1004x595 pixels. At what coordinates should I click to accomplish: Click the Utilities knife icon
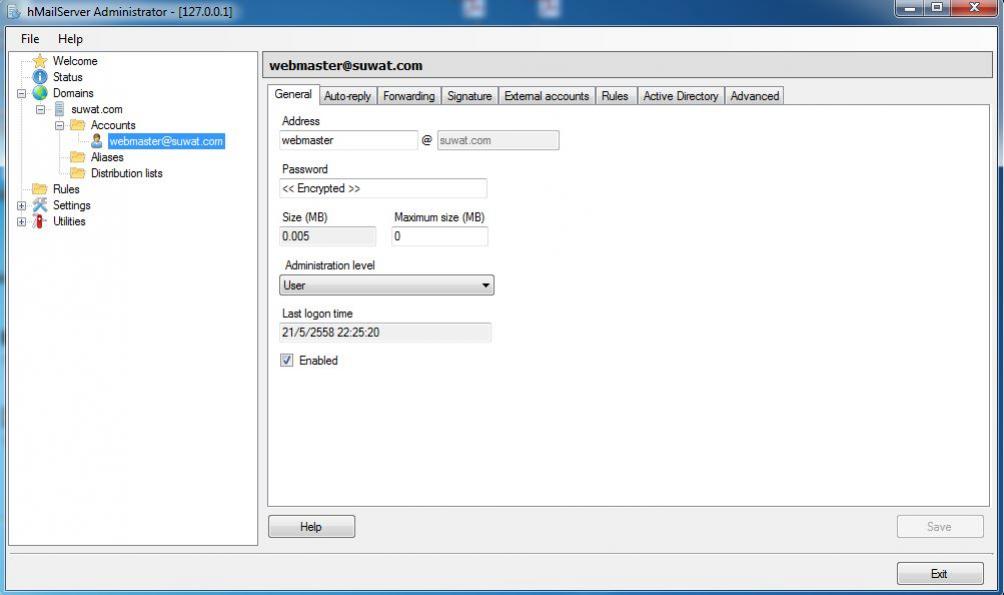pos(40,221)
